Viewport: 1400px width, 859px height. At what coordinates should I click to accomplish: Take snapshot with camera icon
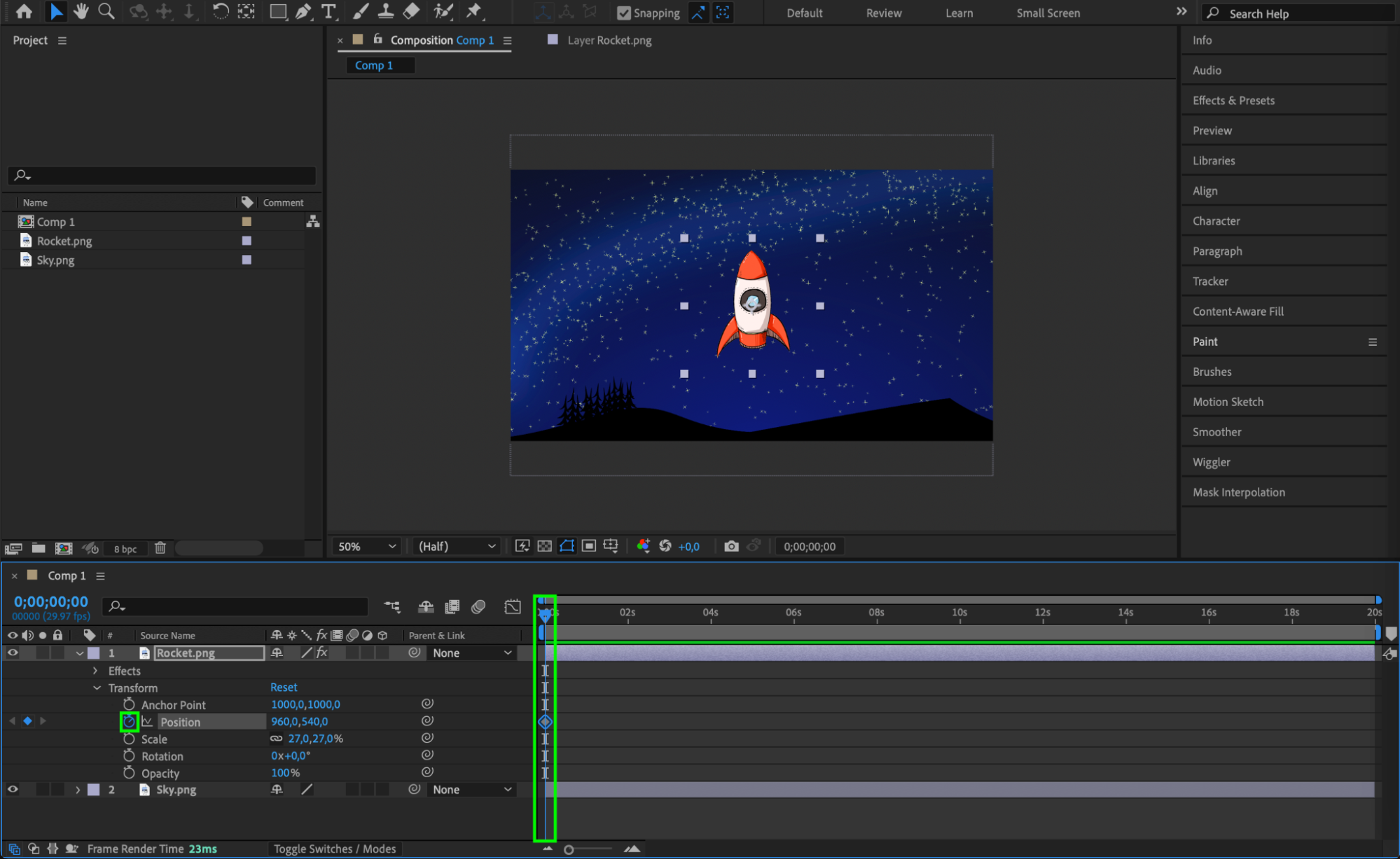coord(731,546)
